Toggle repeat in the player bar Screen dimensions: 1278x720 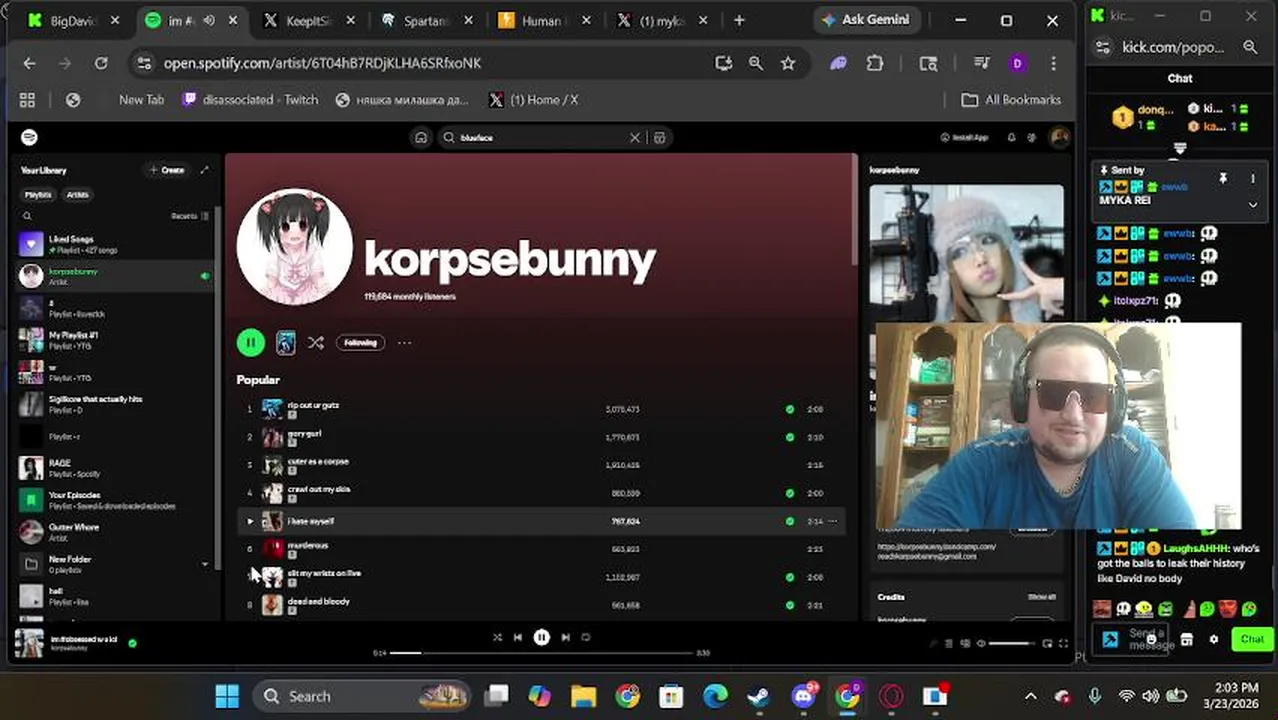pos(586,637)
